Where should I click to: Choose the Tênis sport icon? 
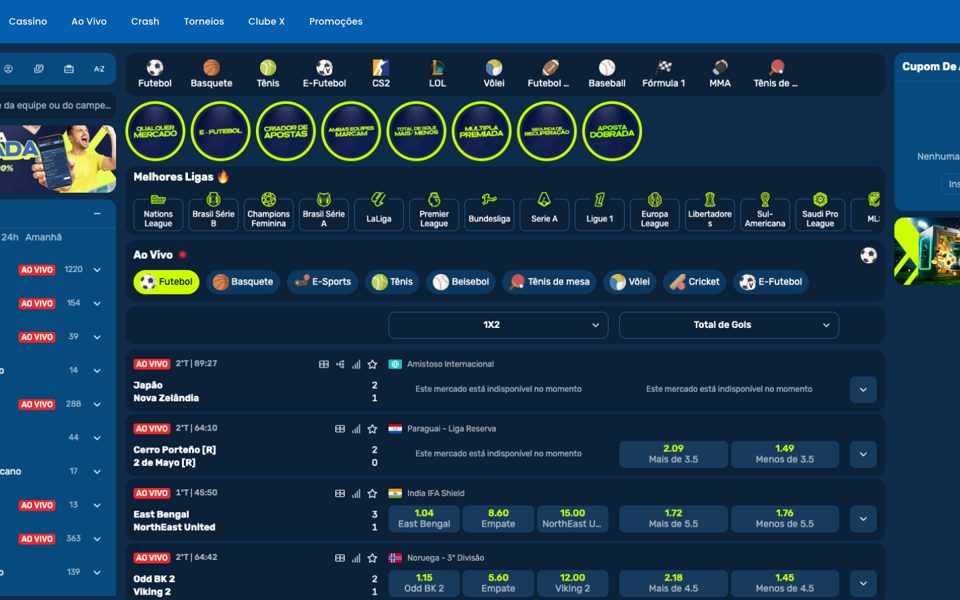pyautogui.click(x=268, y=73)
